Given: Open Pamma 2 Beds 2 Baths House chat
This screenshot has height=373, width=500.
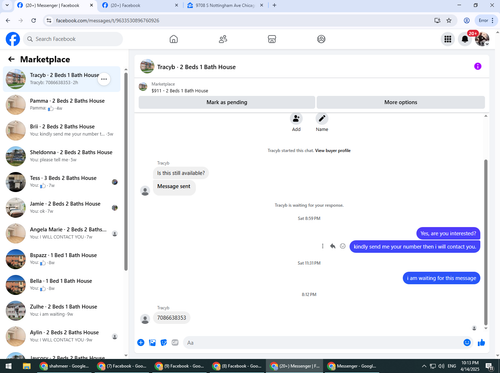Looking at the screenshot, I should (62, 105).
